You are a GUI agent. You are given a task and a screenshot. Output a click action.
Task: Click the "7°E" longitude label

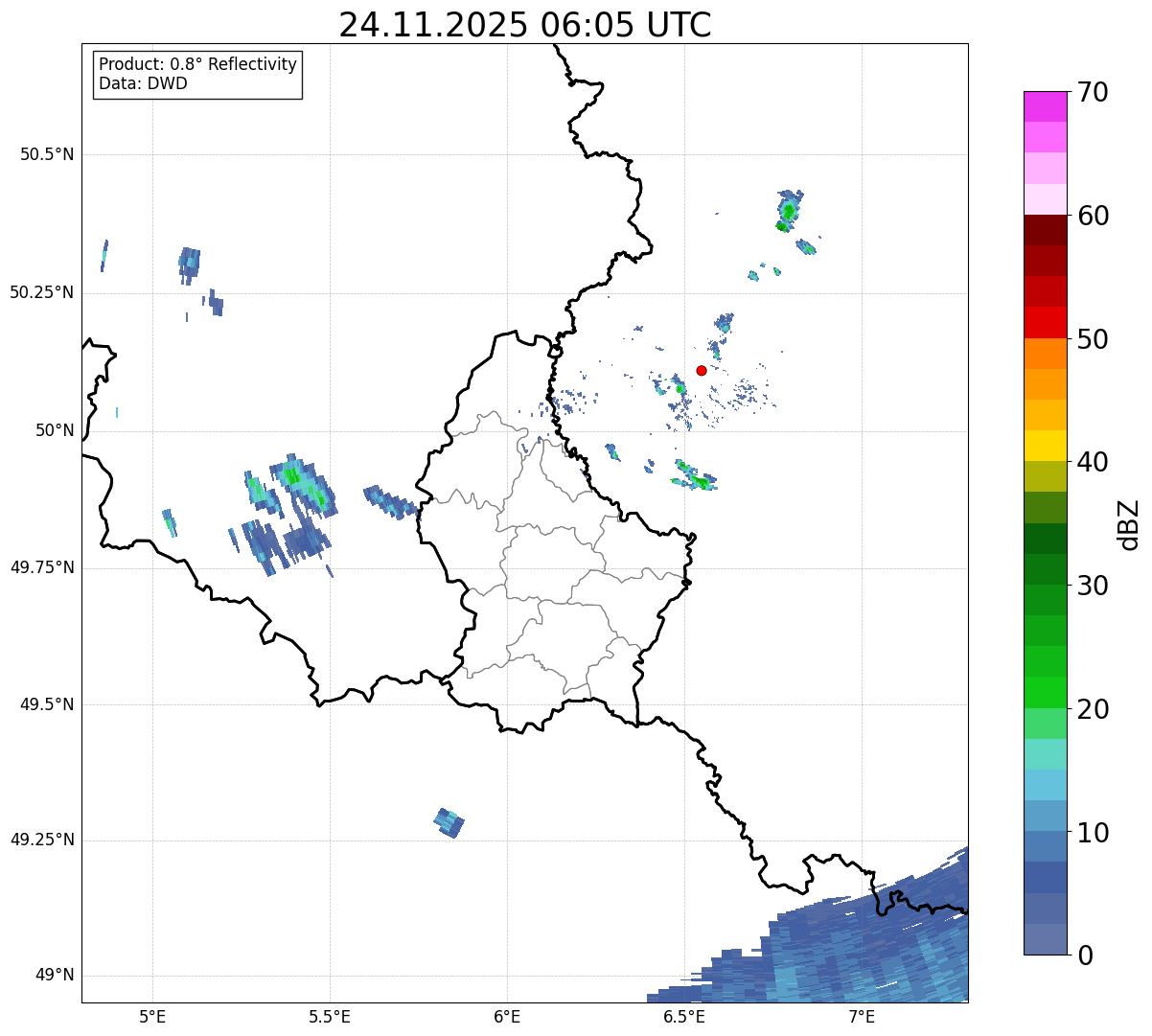tap(862, 1016)
